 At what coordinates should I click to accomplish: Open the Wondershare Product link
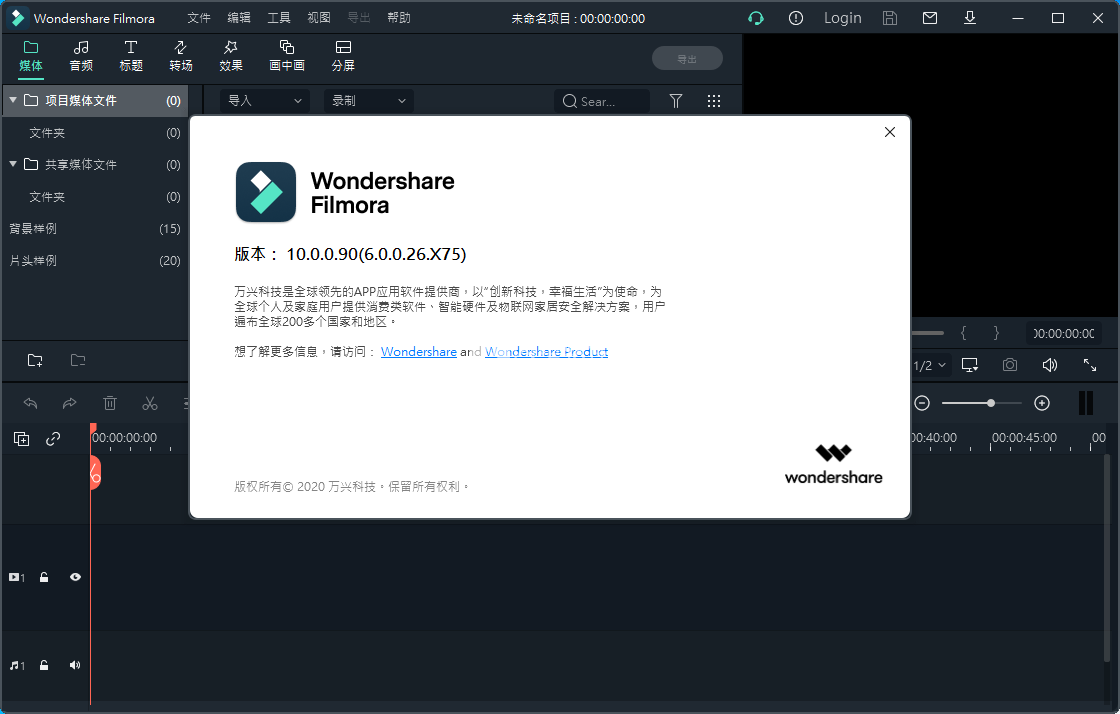pyautogui.click(x=546, y=352)
